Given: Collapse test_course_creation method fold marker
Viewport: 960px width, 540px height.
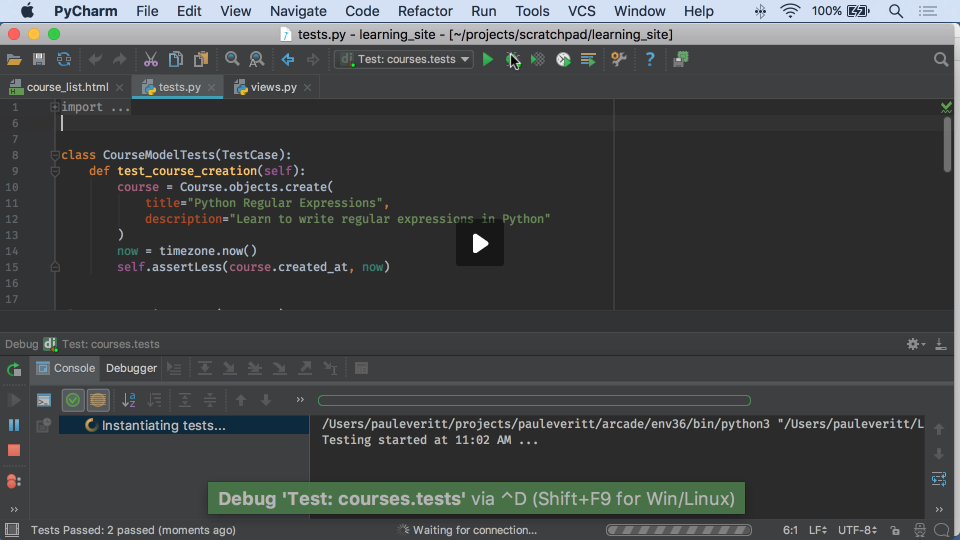Looking at the screenshot, I should [x=54, y=171].
